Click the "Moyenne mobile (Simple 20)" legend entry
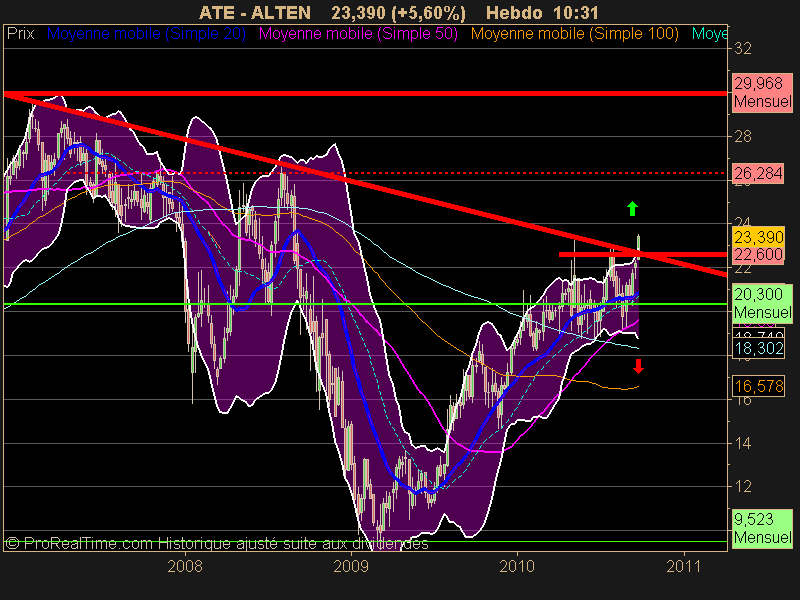The image size is (800, 600). (146, 34)
